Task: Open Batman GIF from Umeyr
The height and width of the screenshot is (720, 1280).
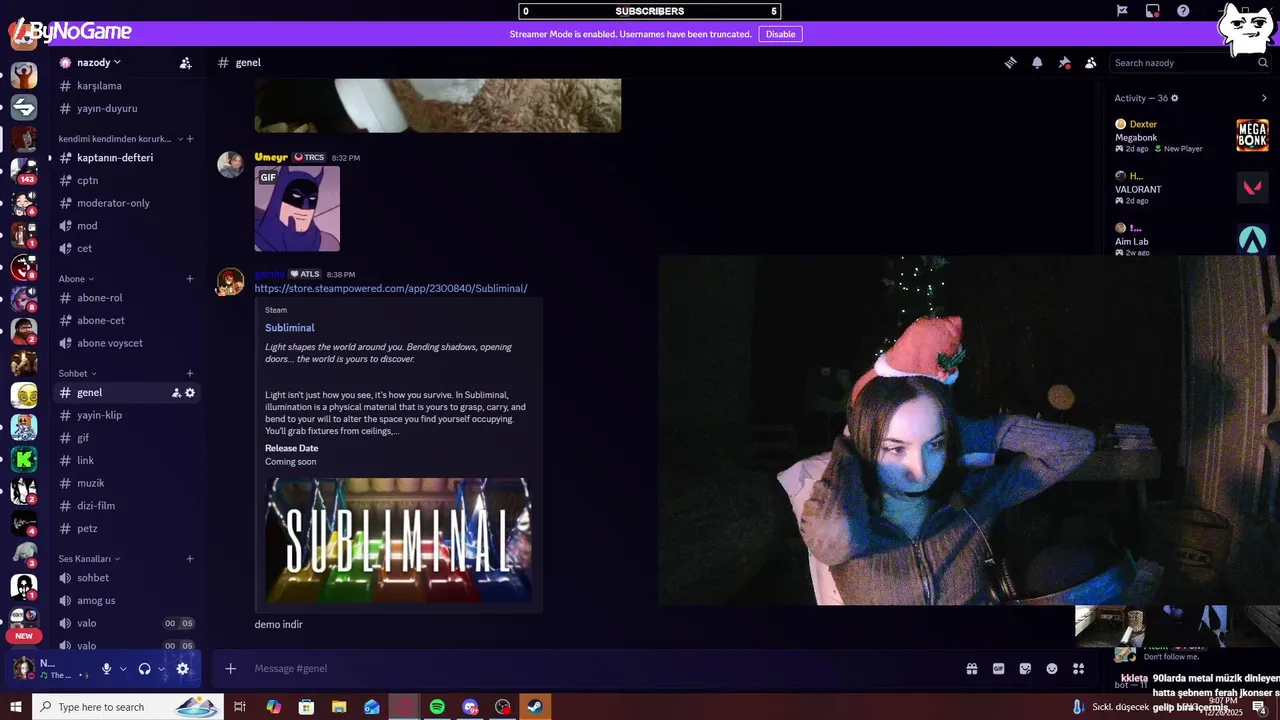Action: [x=297, y=208]
